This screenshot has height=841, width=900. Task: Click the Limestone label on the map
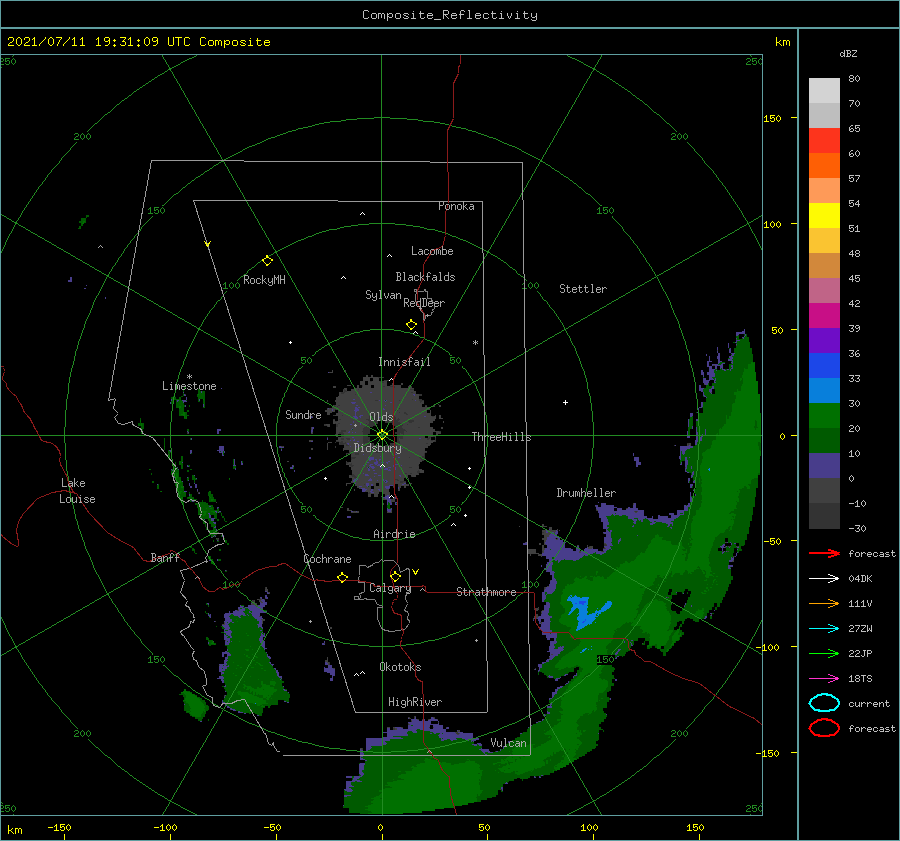click(189, 386)
